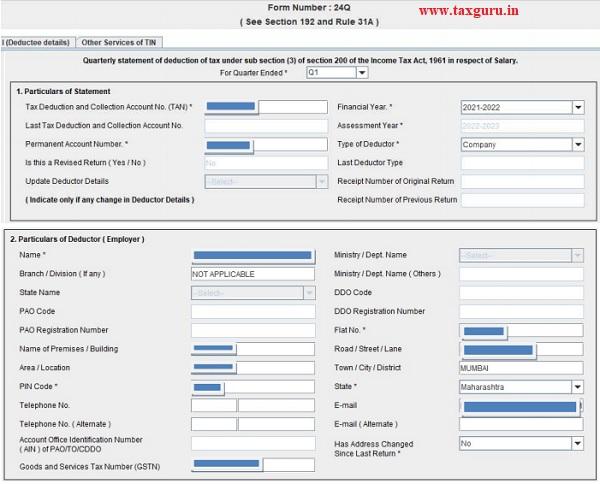This screenshot has height=484, width=600.
Task: Open Has Address Changed Since Last Return dropdown
Action: (577, 443)
